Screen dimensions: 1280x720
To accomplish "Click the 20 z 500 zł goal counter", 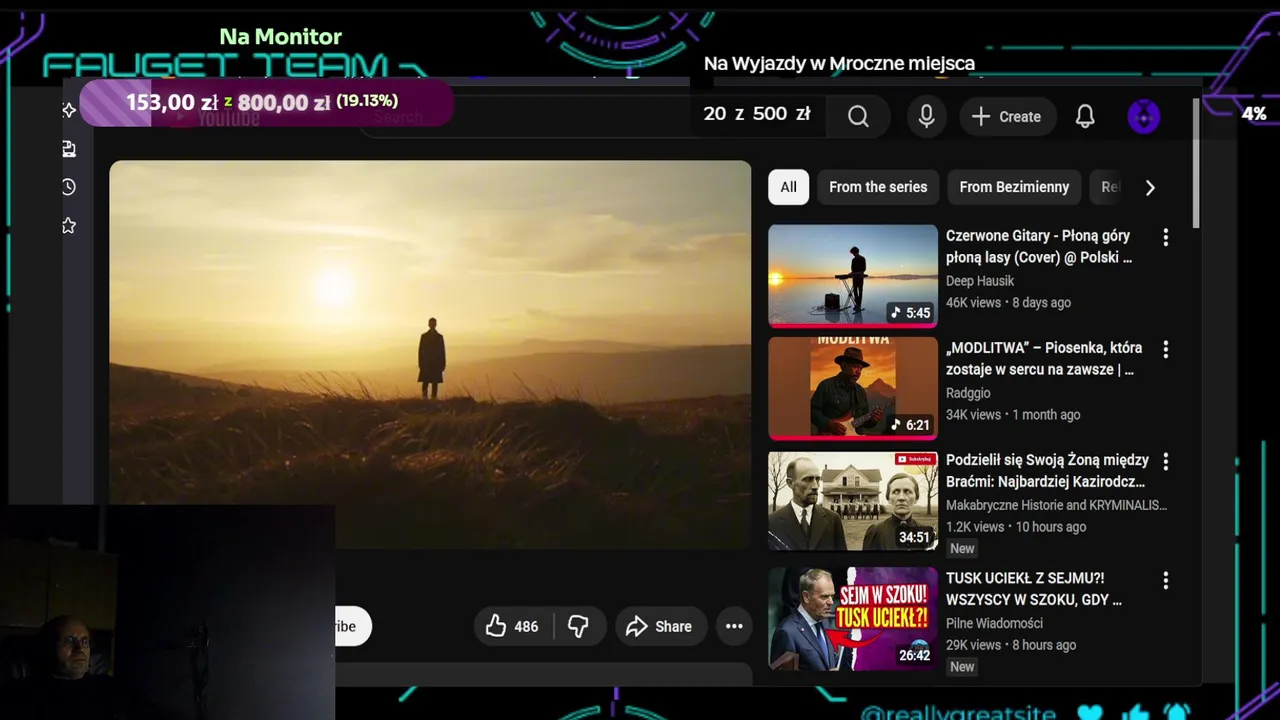I will pos(757,114).
